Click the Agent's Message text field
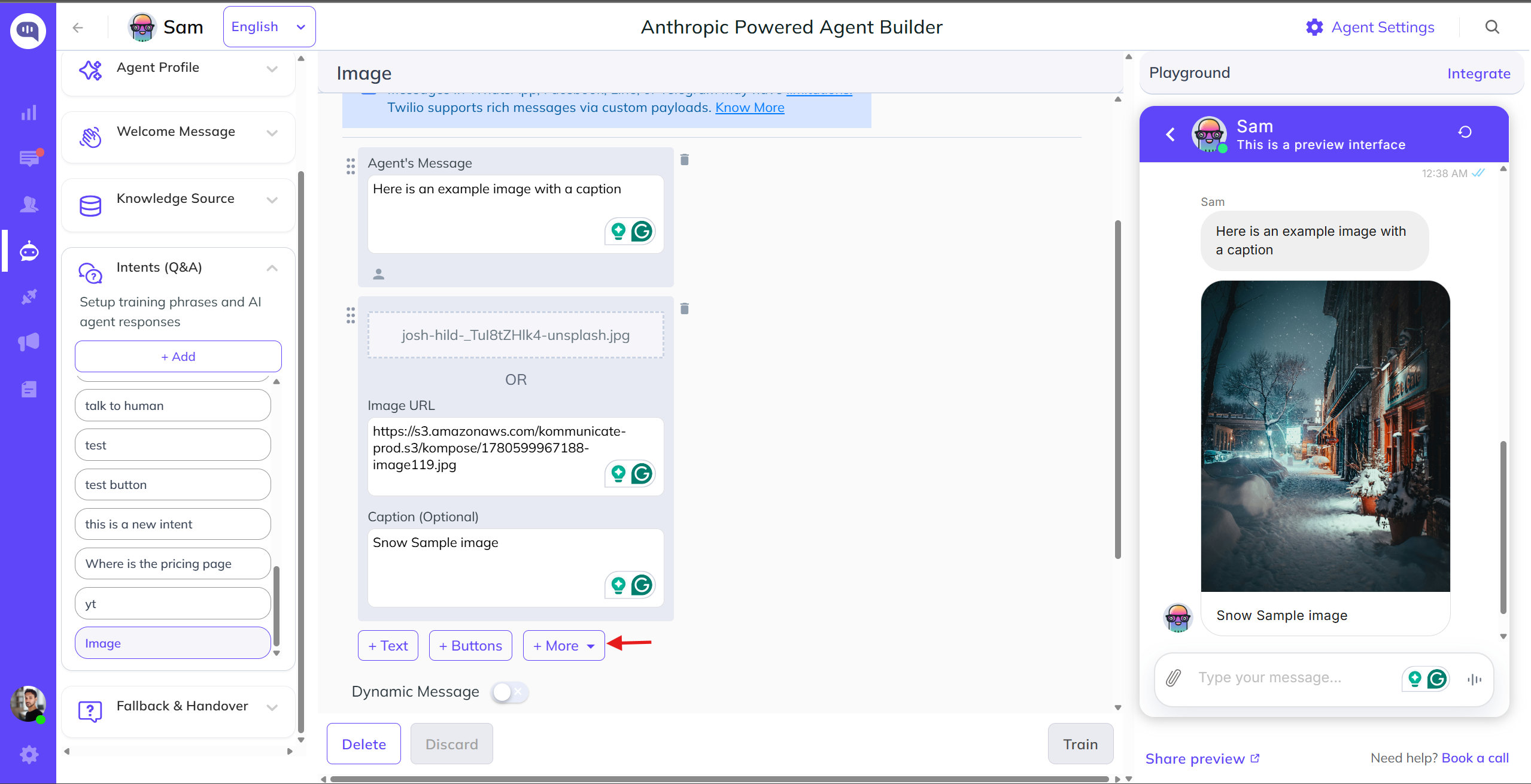 tap(515, 214)
